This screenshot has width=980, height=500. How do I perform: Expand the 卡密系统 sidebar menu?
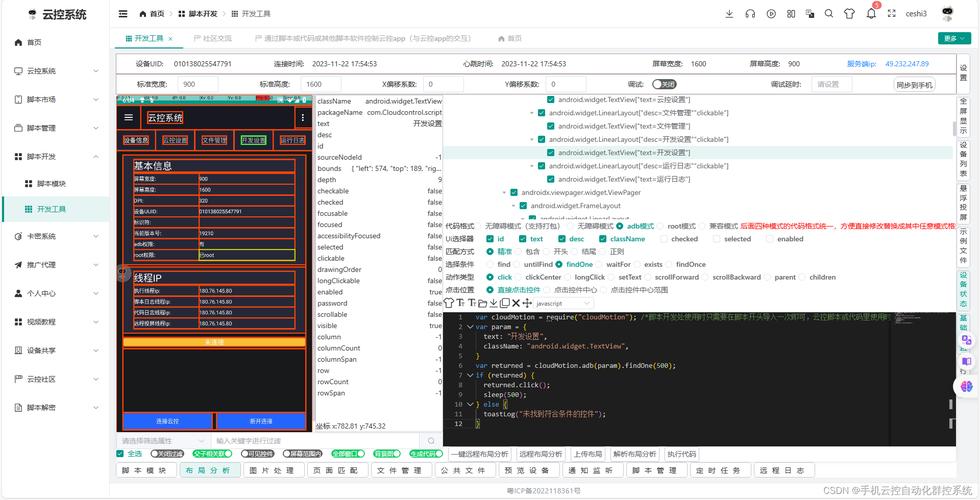[x=55, y=236]
